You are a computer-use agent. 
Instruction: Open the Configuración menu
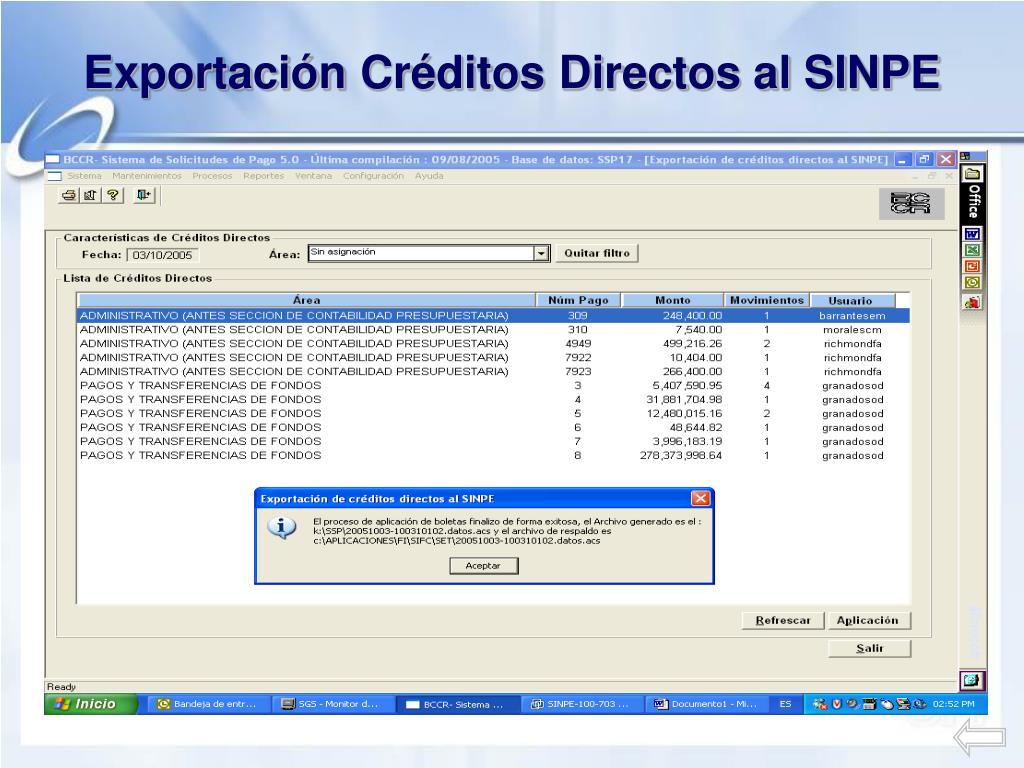(x=374, y=176)
